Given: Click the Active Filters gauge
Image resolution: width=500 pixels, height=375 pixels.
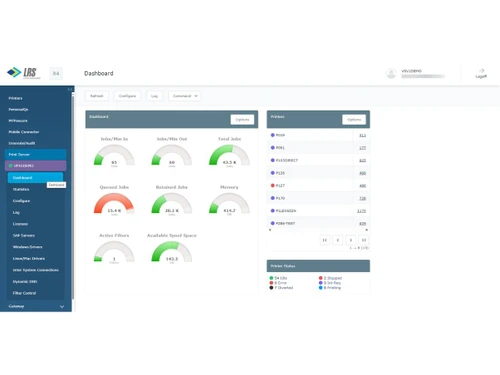Looking at the screenshot, I should [x=114, y=252].
